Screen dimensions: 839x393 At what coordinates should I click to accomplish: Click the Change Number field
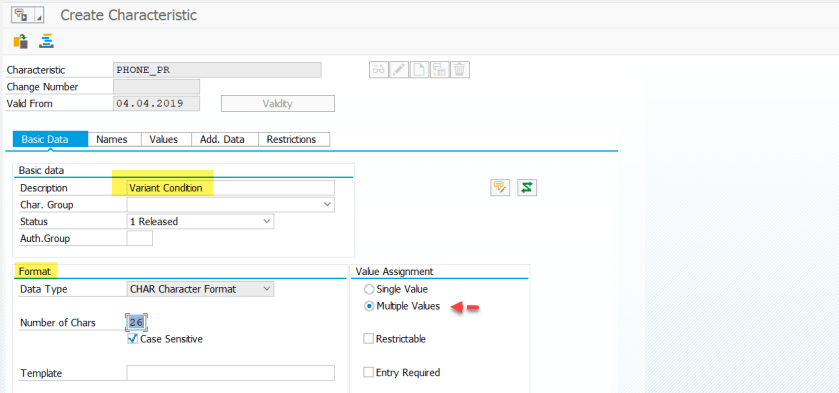pos(157,87)
